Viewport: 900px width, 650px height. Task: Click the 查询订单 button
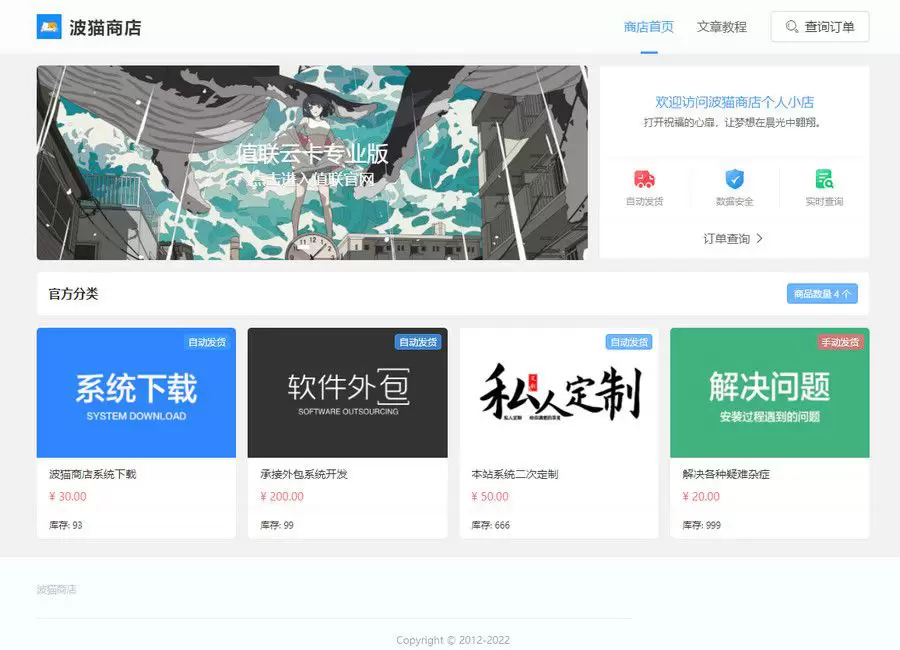pyautogui.click(x=820, y=26)
